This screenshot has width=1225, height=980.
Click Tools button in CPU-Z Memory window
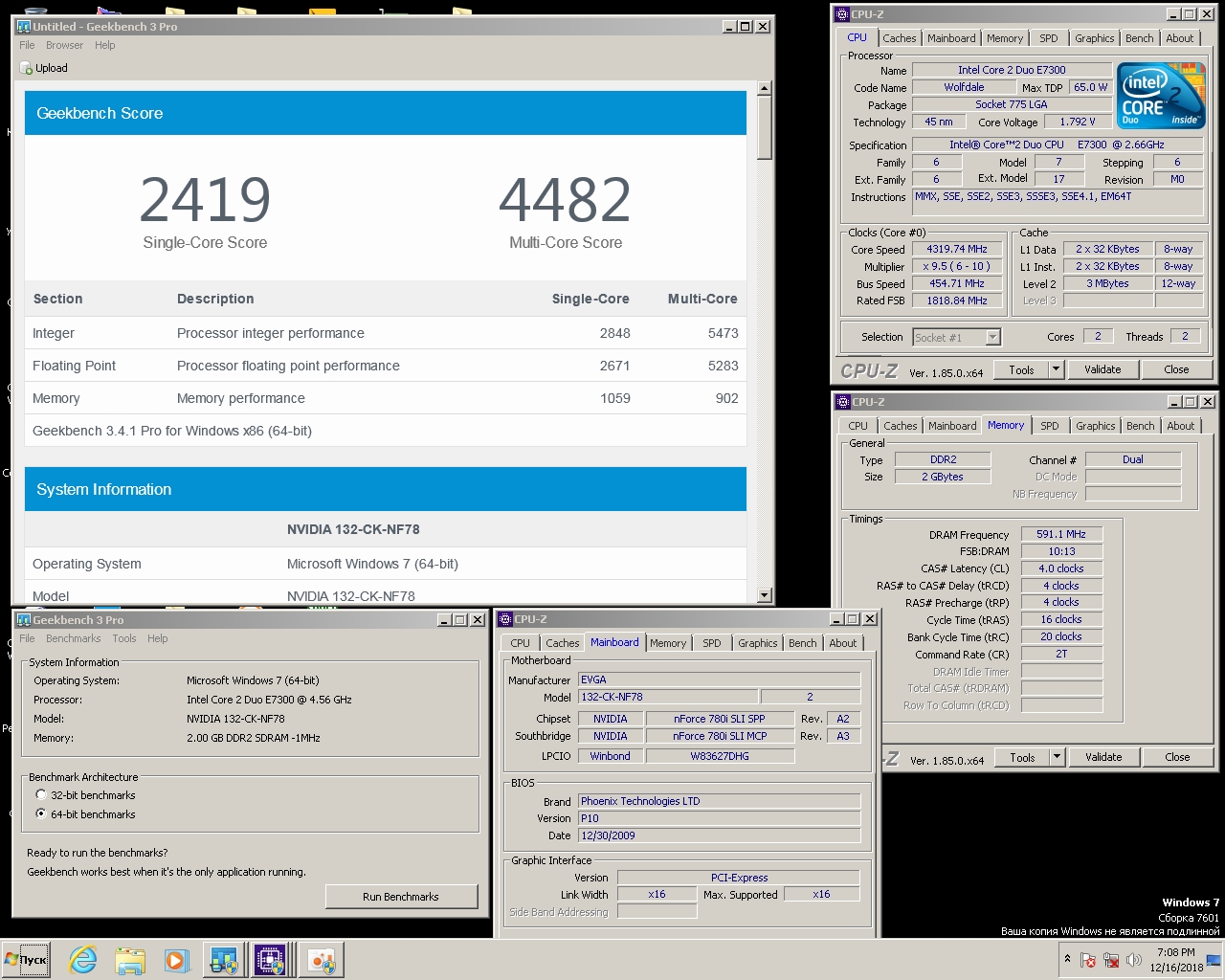1022,757
